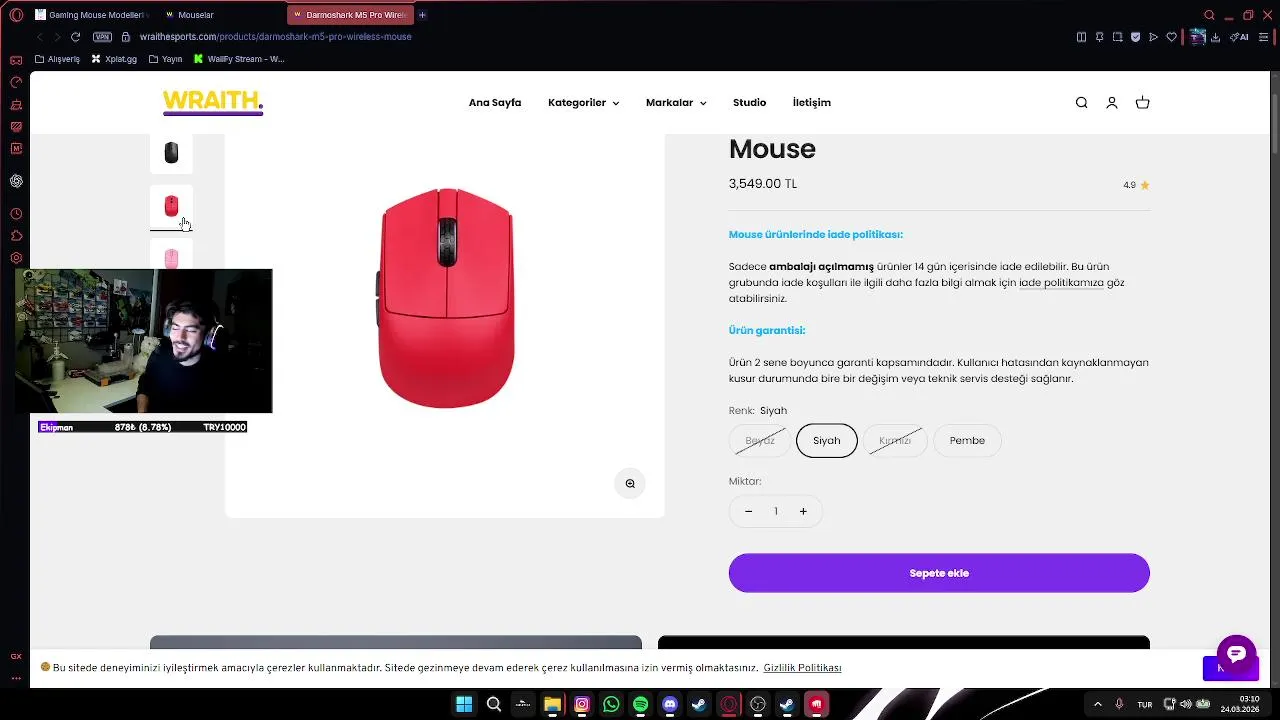The image size is (1280, 720).
Task: Select the Pembe color option
Action: [967, 440]
